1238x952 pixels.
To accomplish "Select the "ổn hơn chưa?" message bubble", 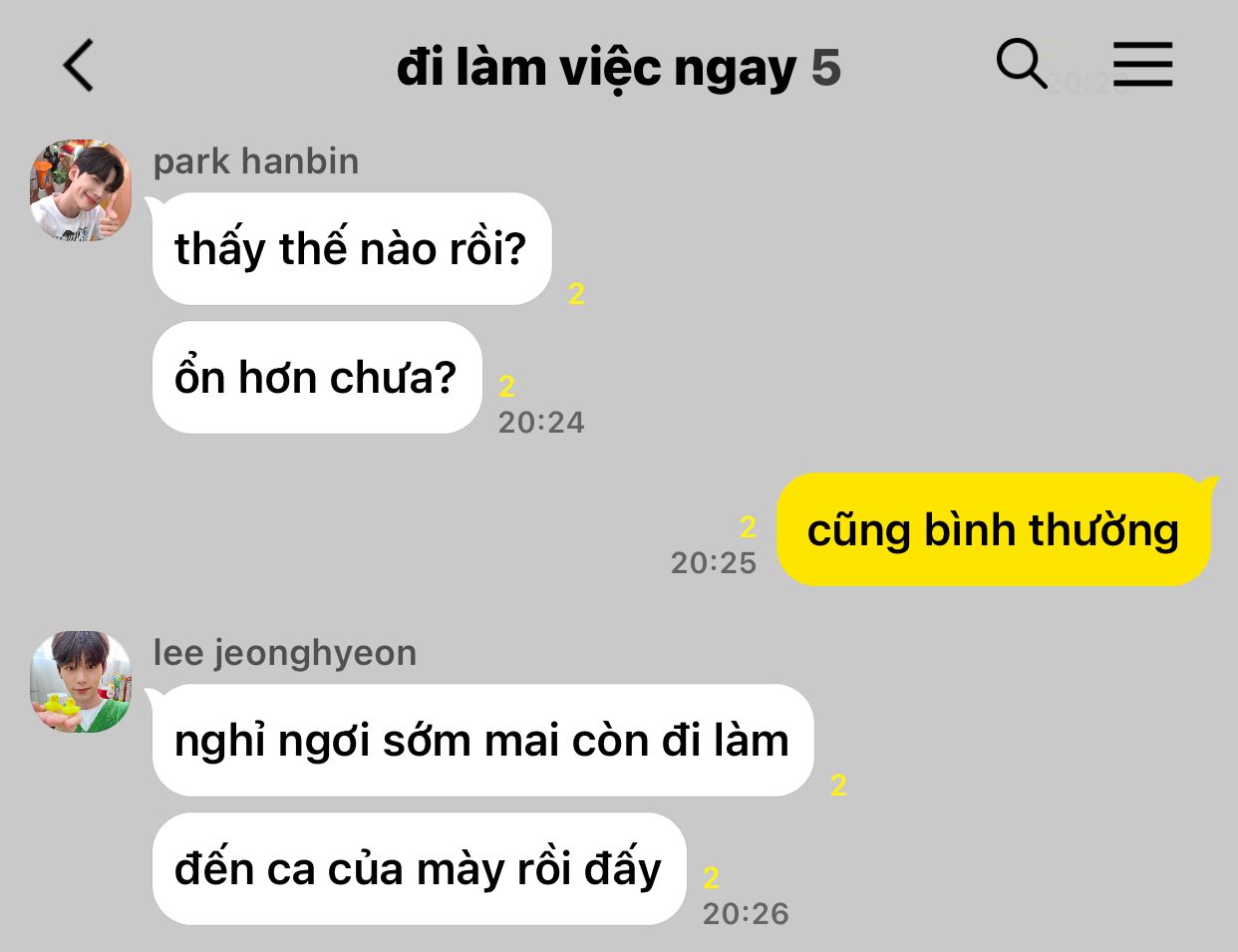I will (317, 378).
